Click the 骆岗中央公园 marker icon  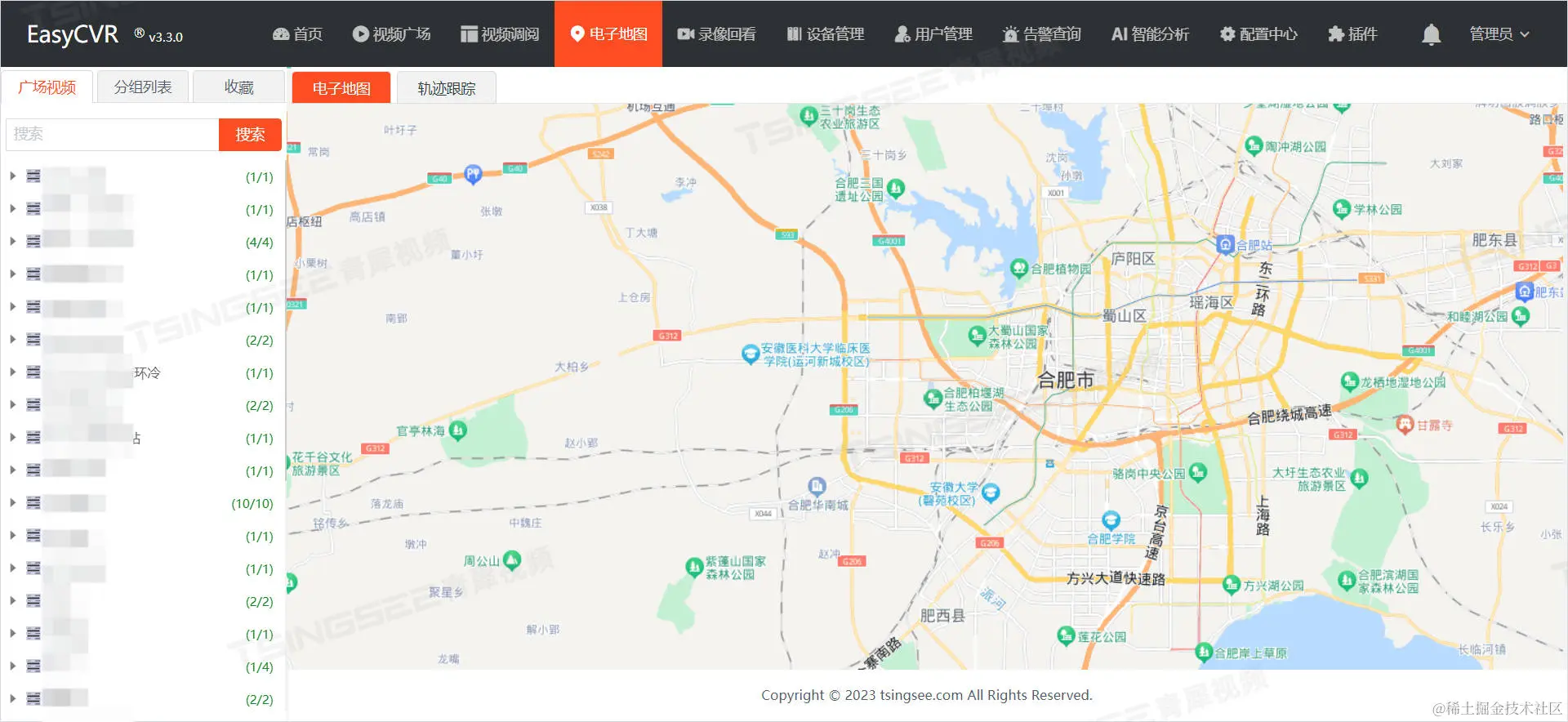coord(1198,472)
